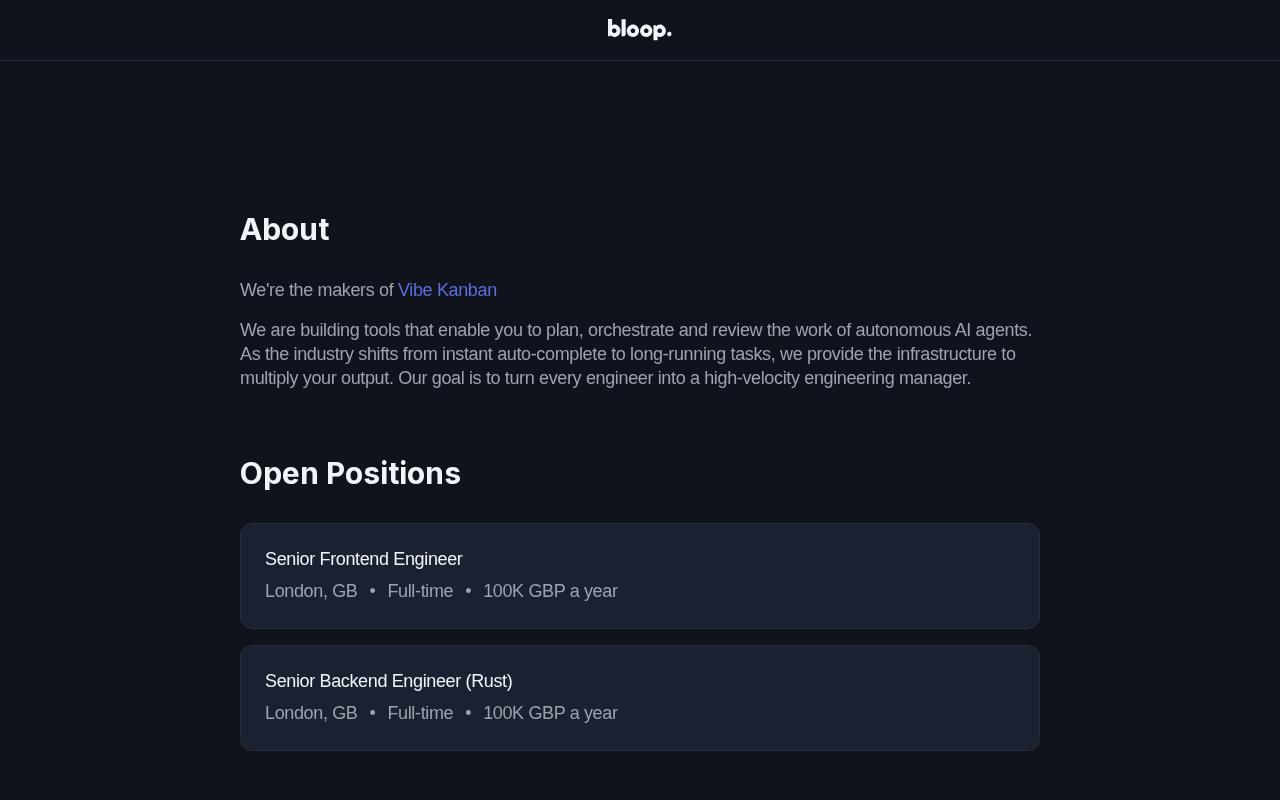Click the paragraph describing autonomous AI agents

636,354
